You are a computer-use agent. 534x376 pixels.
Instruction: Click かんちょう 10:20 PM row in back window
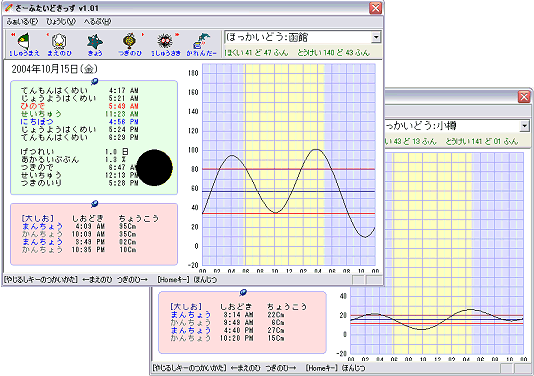click(227, 338)
